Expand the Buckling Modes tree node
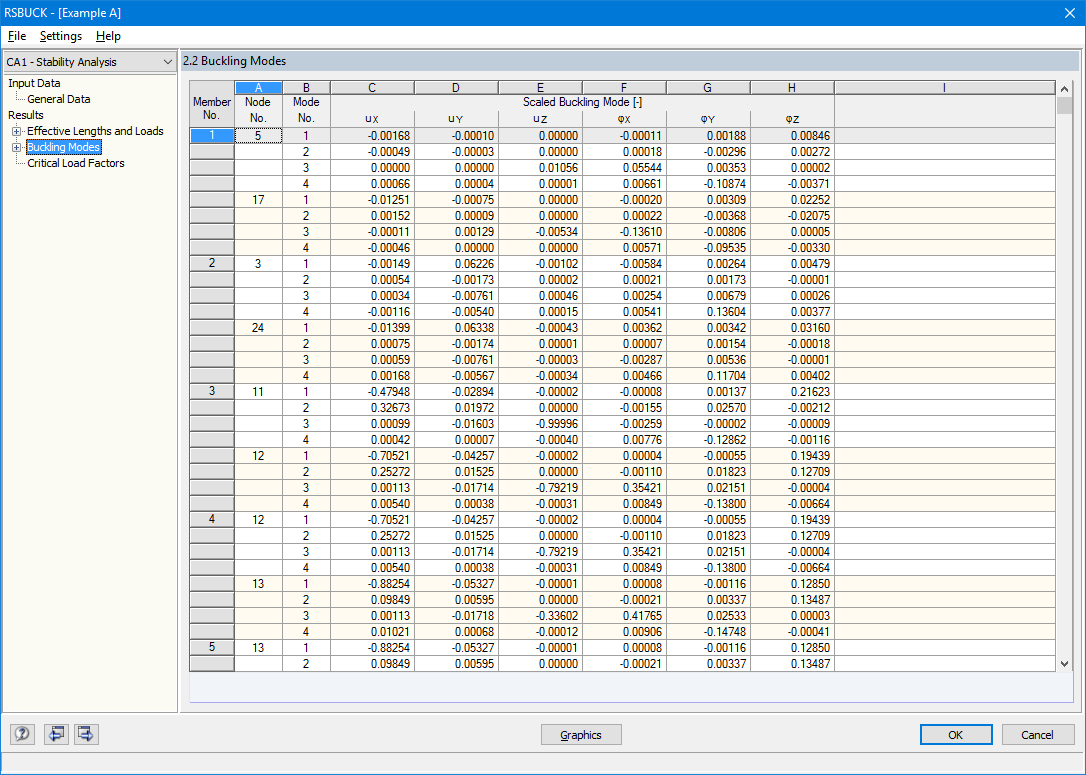The width and height of the screenshot is (1086, 775). pyautogui.click(x=17, y=147)
